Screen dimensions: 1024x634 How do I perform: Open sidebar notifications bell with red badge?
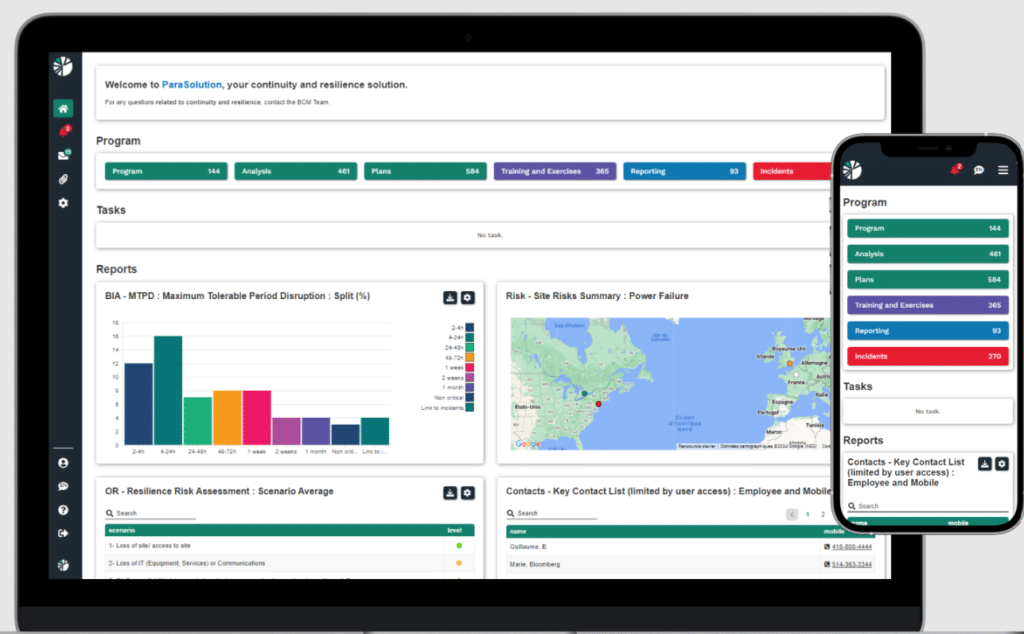pyautogui.click(x=62, y=129)
